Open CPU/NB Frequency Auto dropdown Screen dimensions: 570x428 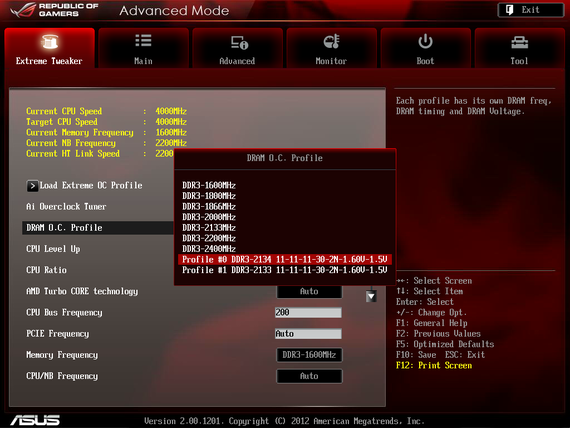(309, 376)
